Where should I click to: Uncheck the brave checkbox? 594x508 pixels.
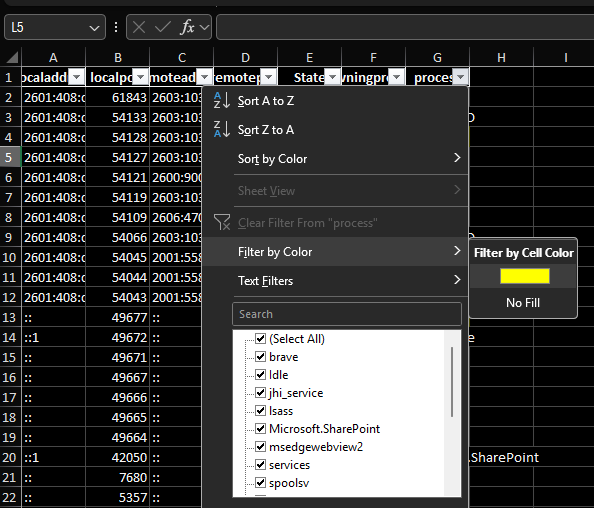(x=260, y=356)
